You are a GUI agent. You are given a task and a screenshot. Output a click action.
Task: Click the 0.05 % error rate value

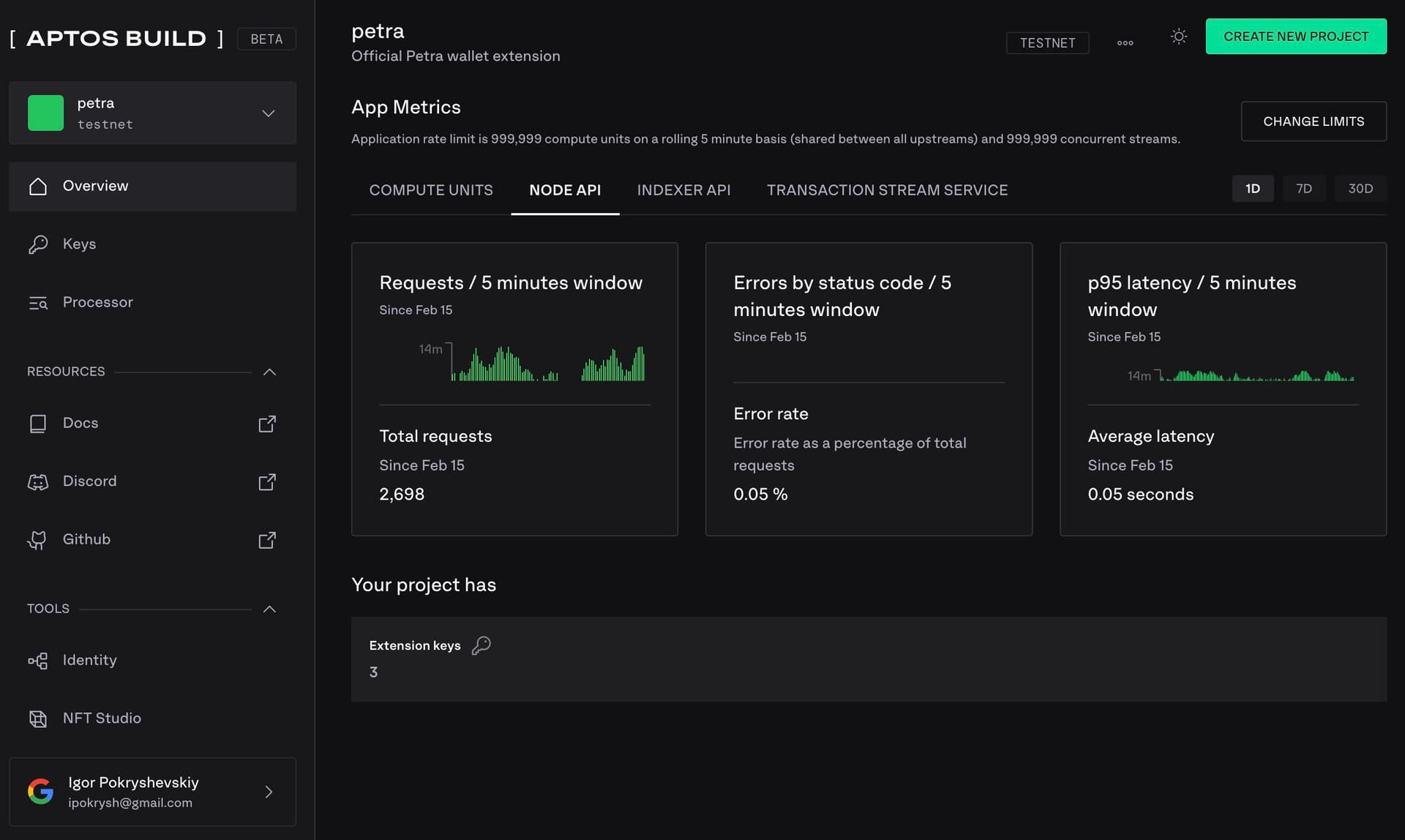pyautogui.click(x=760, y=495)
